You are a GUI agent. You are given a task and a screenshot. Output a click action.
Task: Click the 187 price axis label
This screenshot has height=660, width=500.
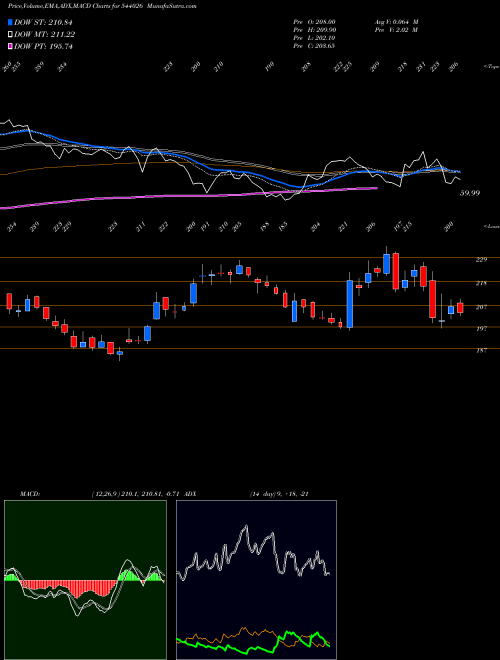pos(481,350)
